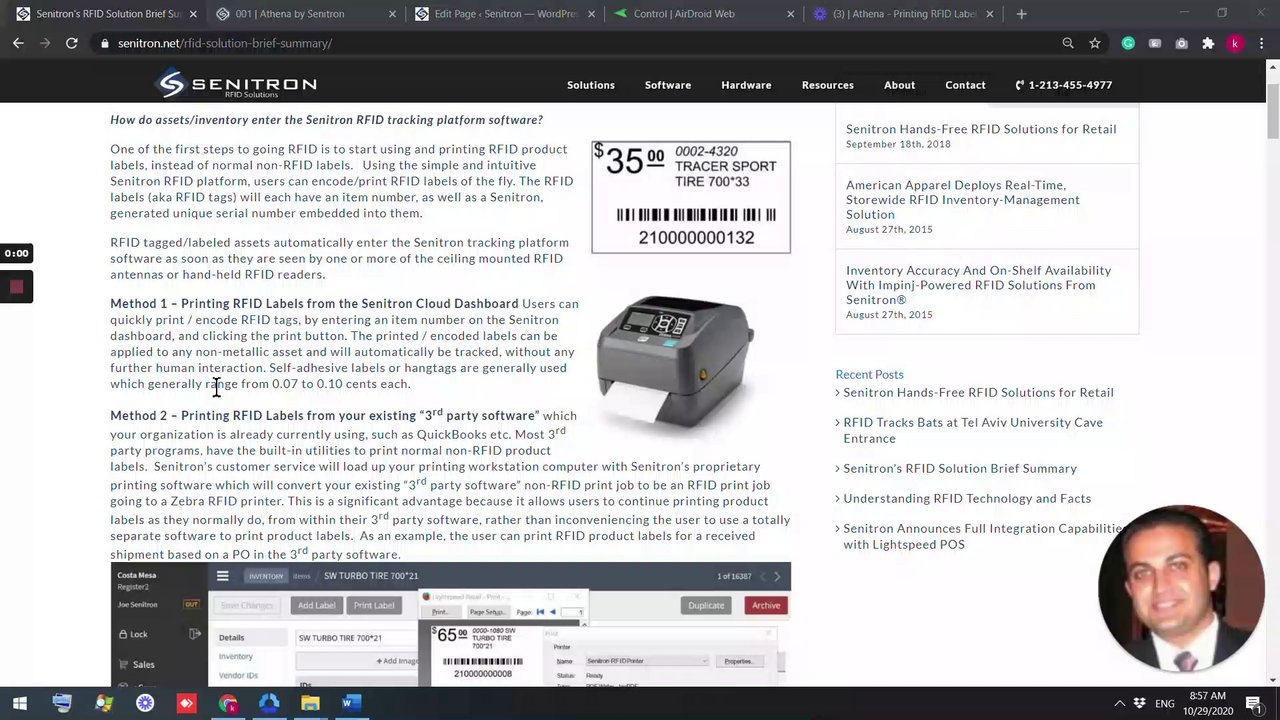Open the blue triangle app taskbar icon
1280x720 pixels.
tap(269, 703)
